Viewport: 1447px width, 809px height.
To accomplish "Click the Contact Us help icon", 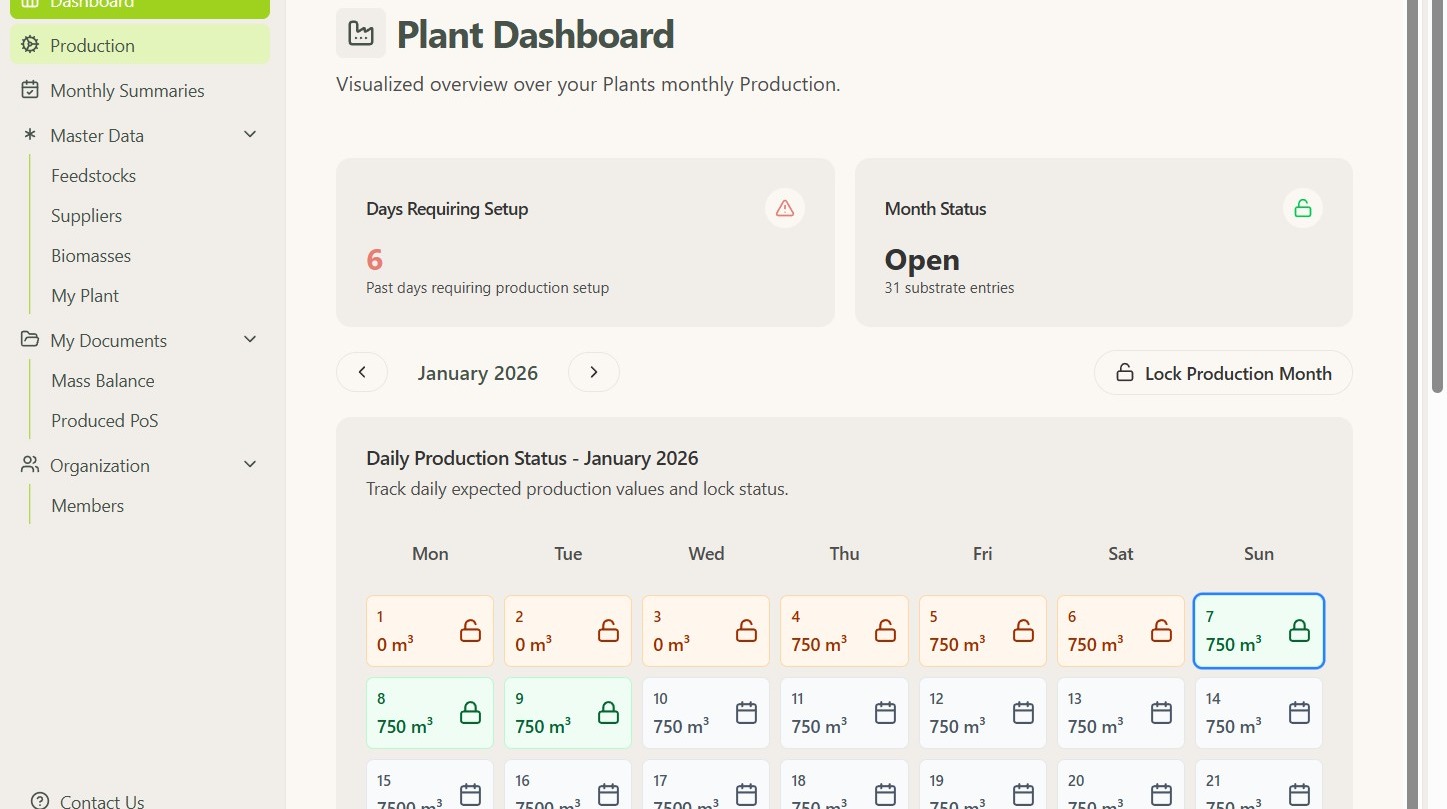I will click(x=40, y=800).
